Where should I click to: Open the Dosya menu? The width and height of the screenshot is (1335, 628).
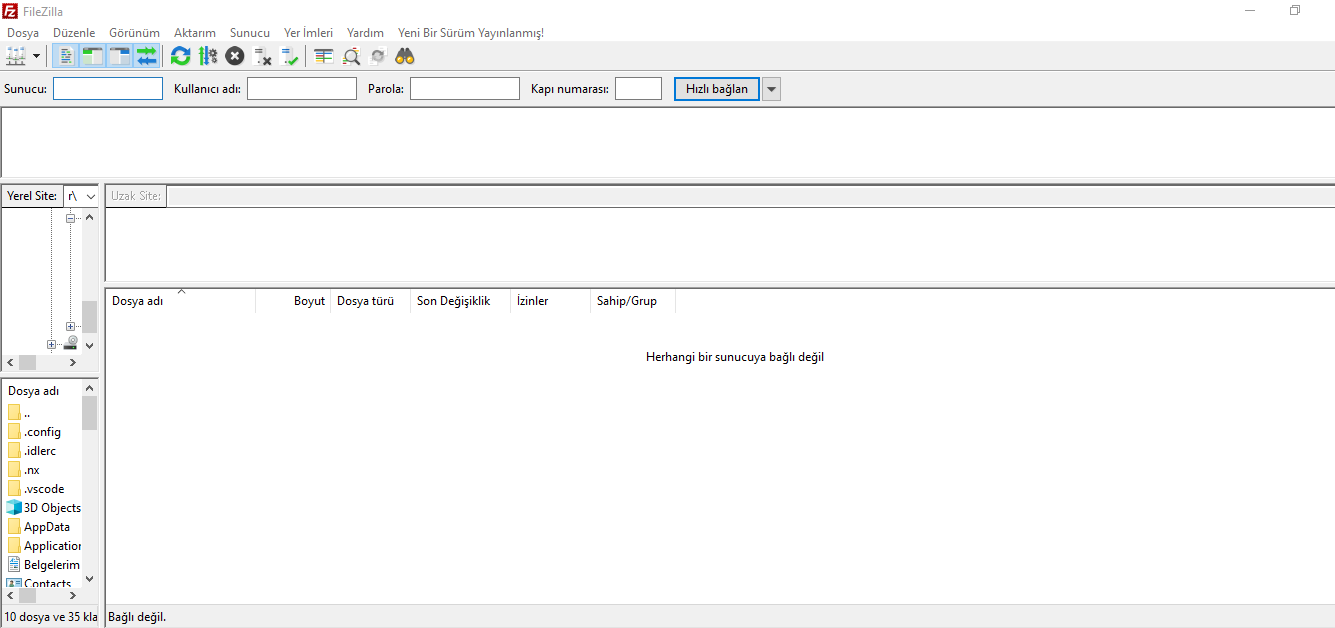pos(23,33)
